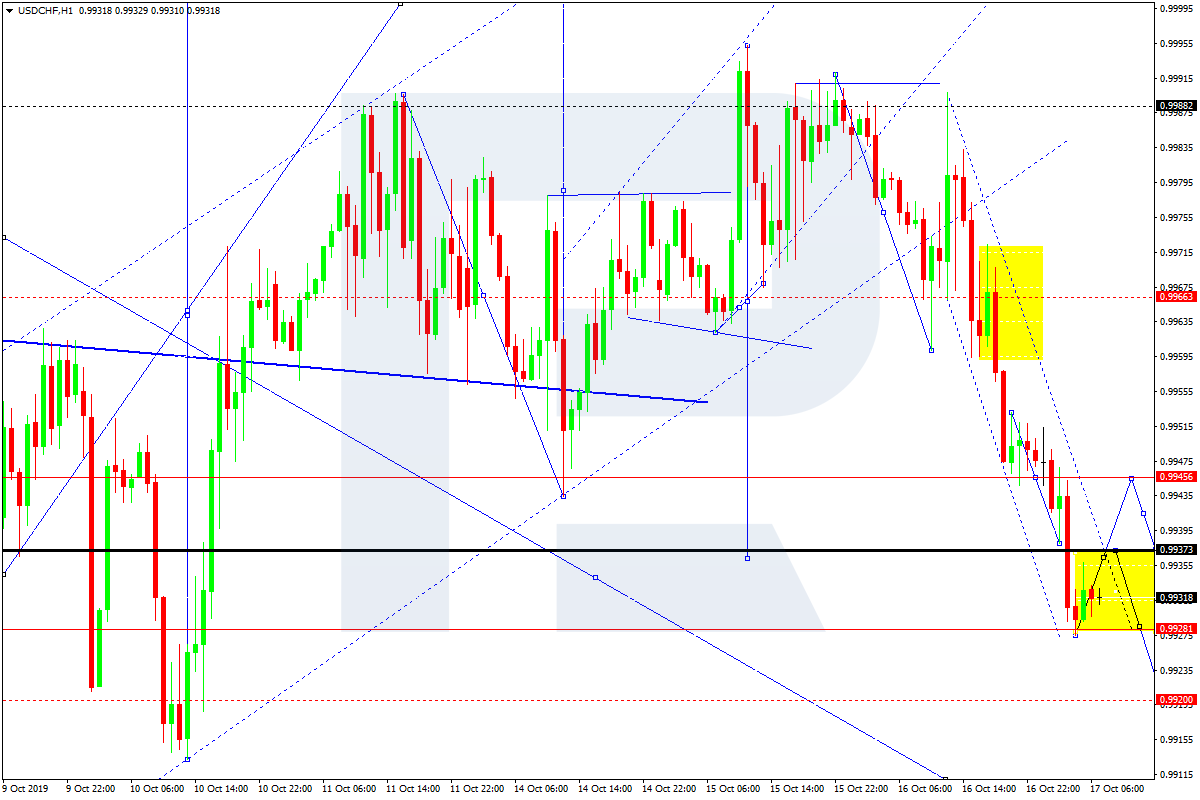Click the 0.99373 thick line price tag
The width and height of the screenshot is (1200, 800).
point(1175,550)
